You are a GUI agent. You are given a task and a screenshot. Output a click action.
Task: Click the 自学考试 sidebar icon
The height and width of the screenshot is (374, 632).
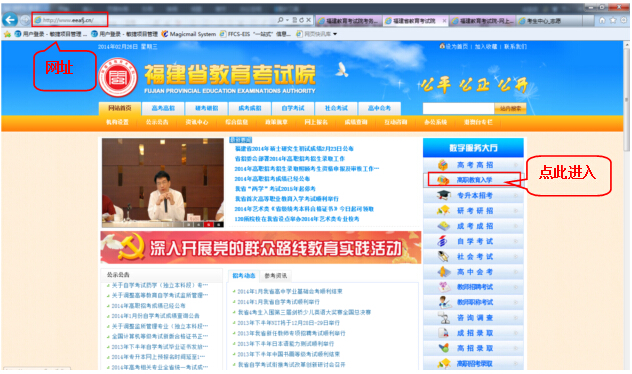(443, 241)
